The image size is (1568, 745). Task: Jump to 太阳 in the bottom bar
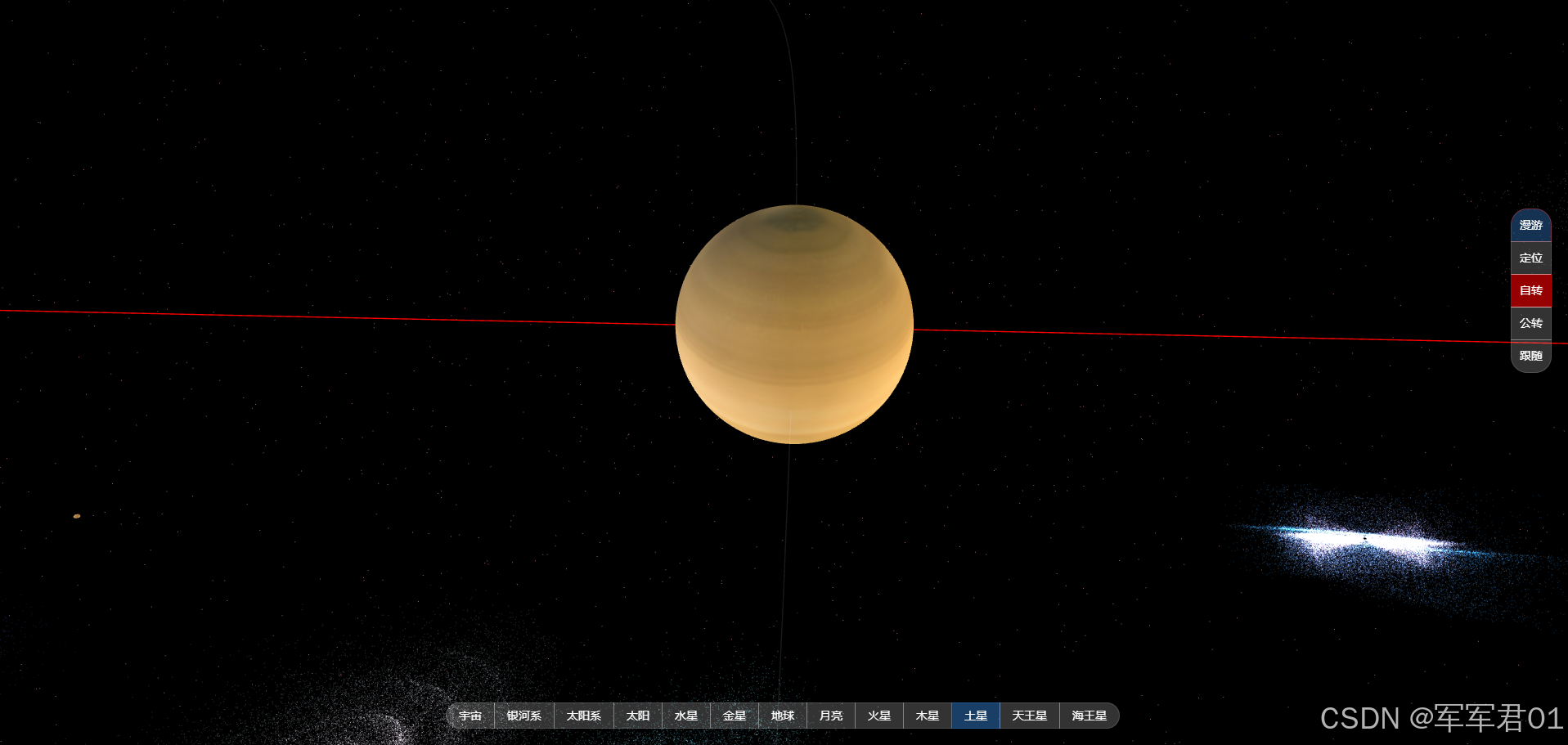coord(638,716)
